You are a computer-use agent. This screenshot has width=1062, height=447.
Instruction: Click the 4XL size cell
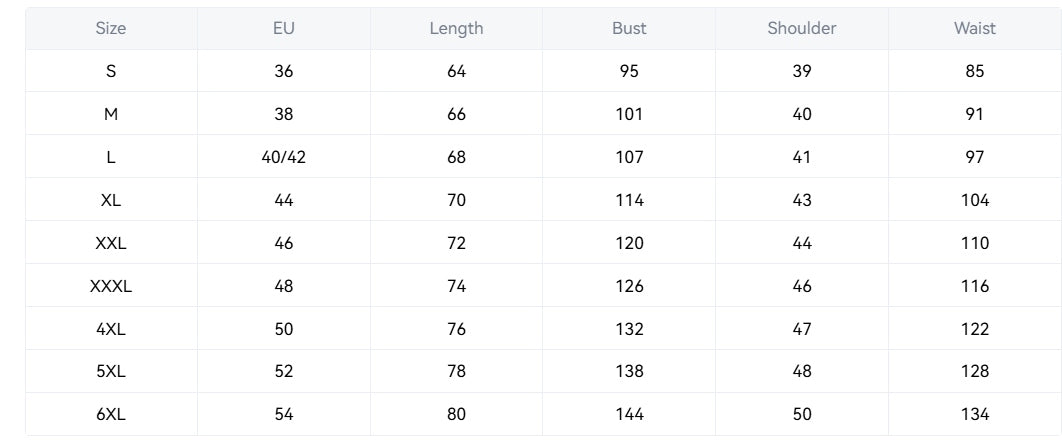(x=111, y=329)
